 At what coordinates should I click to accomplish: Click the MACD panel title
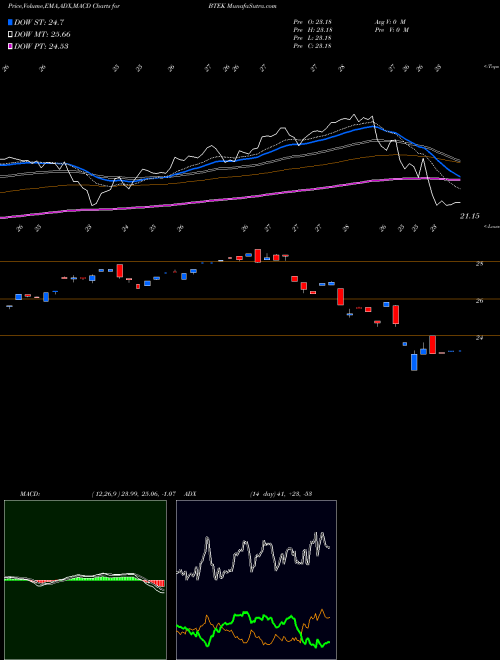[30, 494]
